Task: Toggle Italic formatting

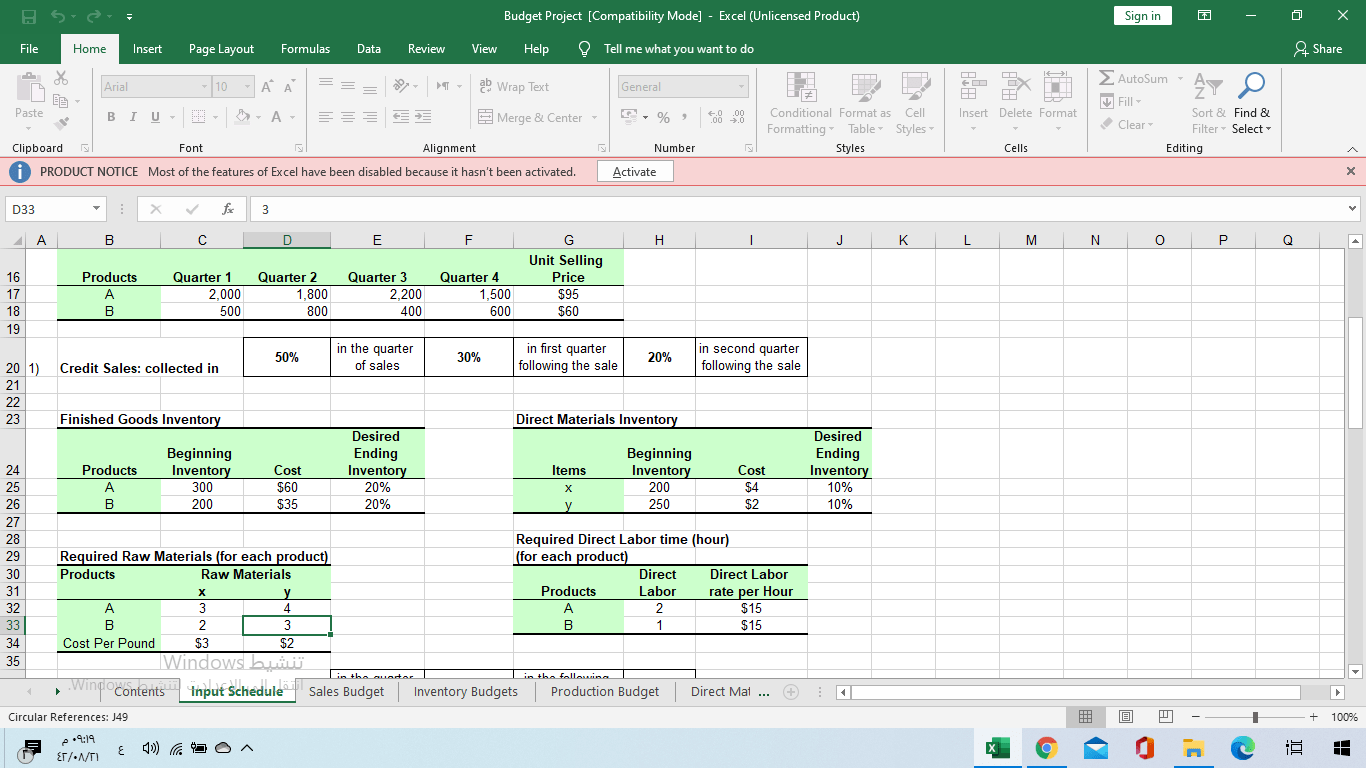Action: (x=134, y=117)
